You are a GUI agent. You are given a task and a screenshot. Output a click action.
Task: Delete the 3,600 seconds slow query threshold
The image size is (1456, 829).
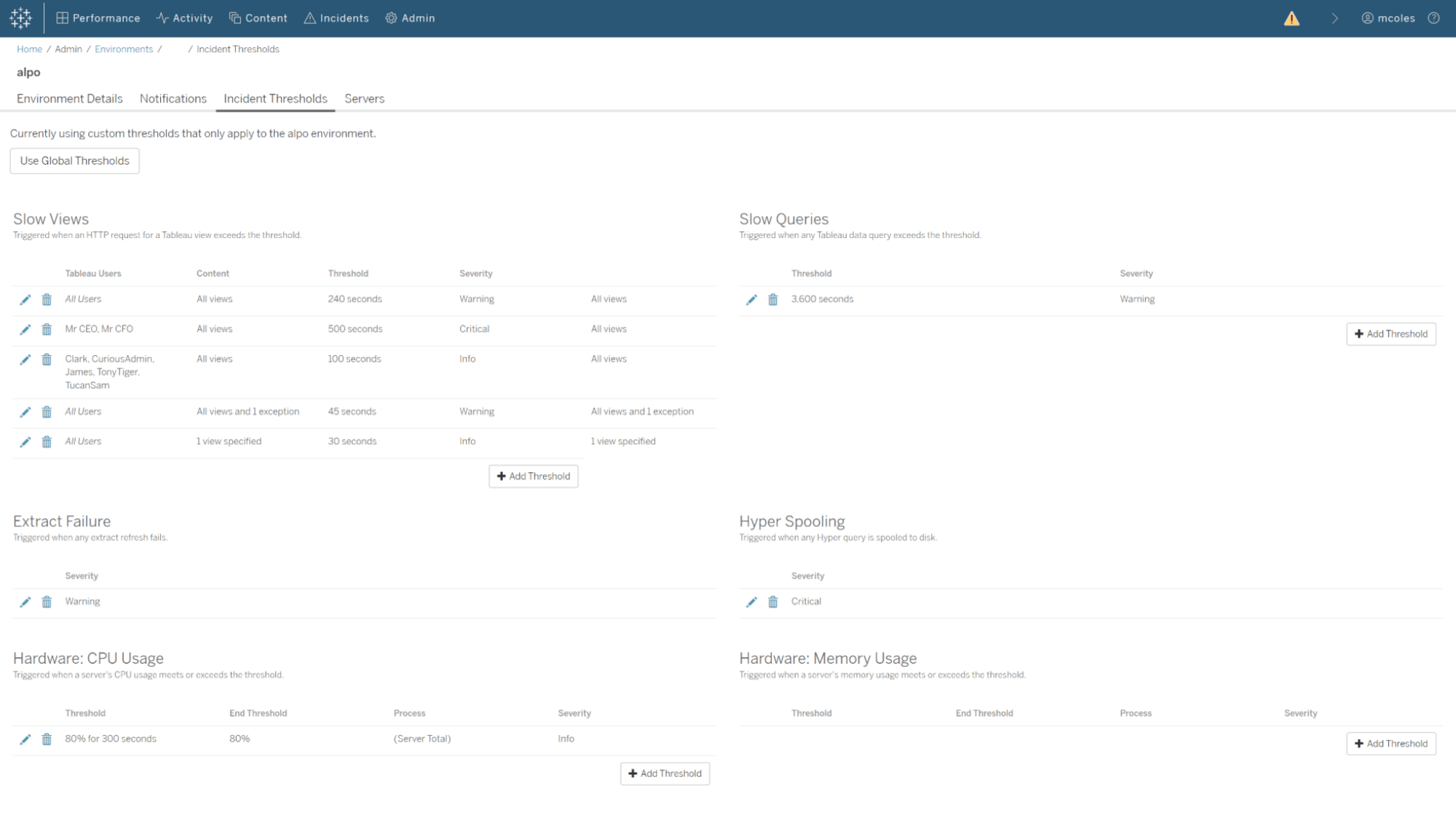click(x=773, y=300)
